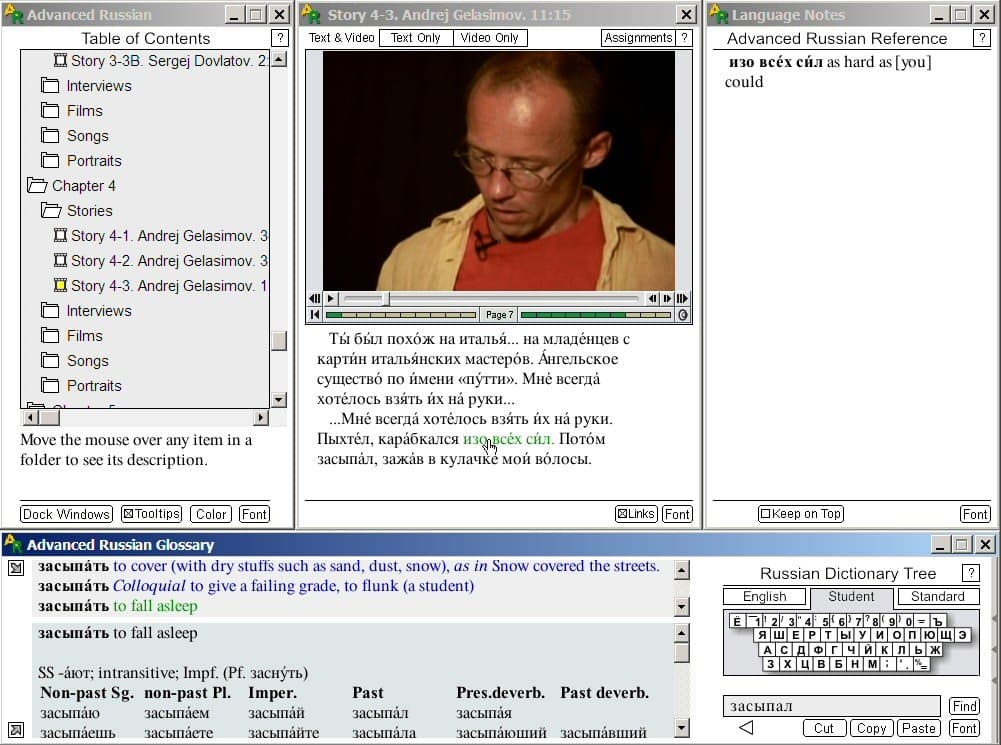Enable Keep on Top in Language Notes
Screen dimensions: 1001x745
pyautogui.click(x=800, y=514)
